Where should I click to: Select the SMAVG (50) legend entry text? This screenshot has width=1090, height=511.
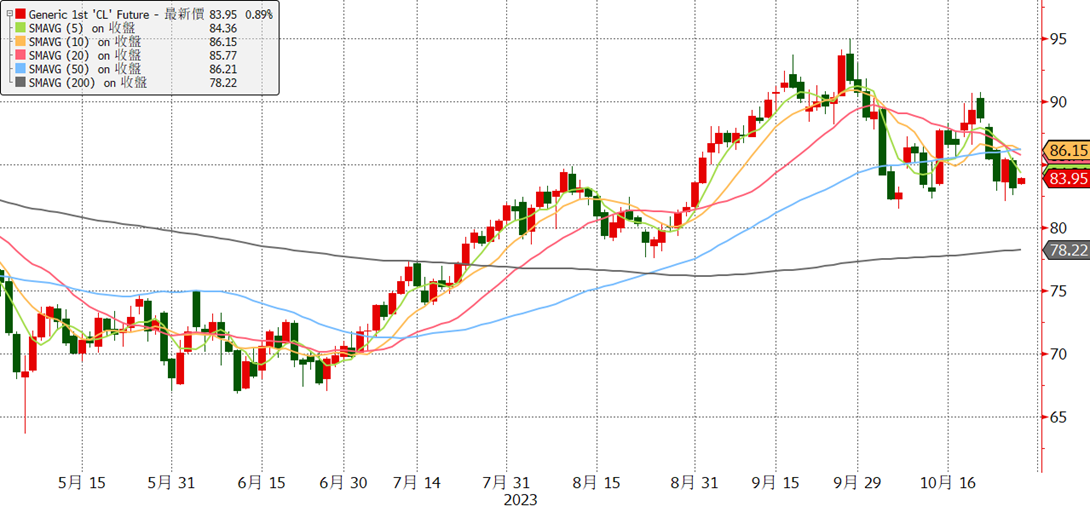86,69
